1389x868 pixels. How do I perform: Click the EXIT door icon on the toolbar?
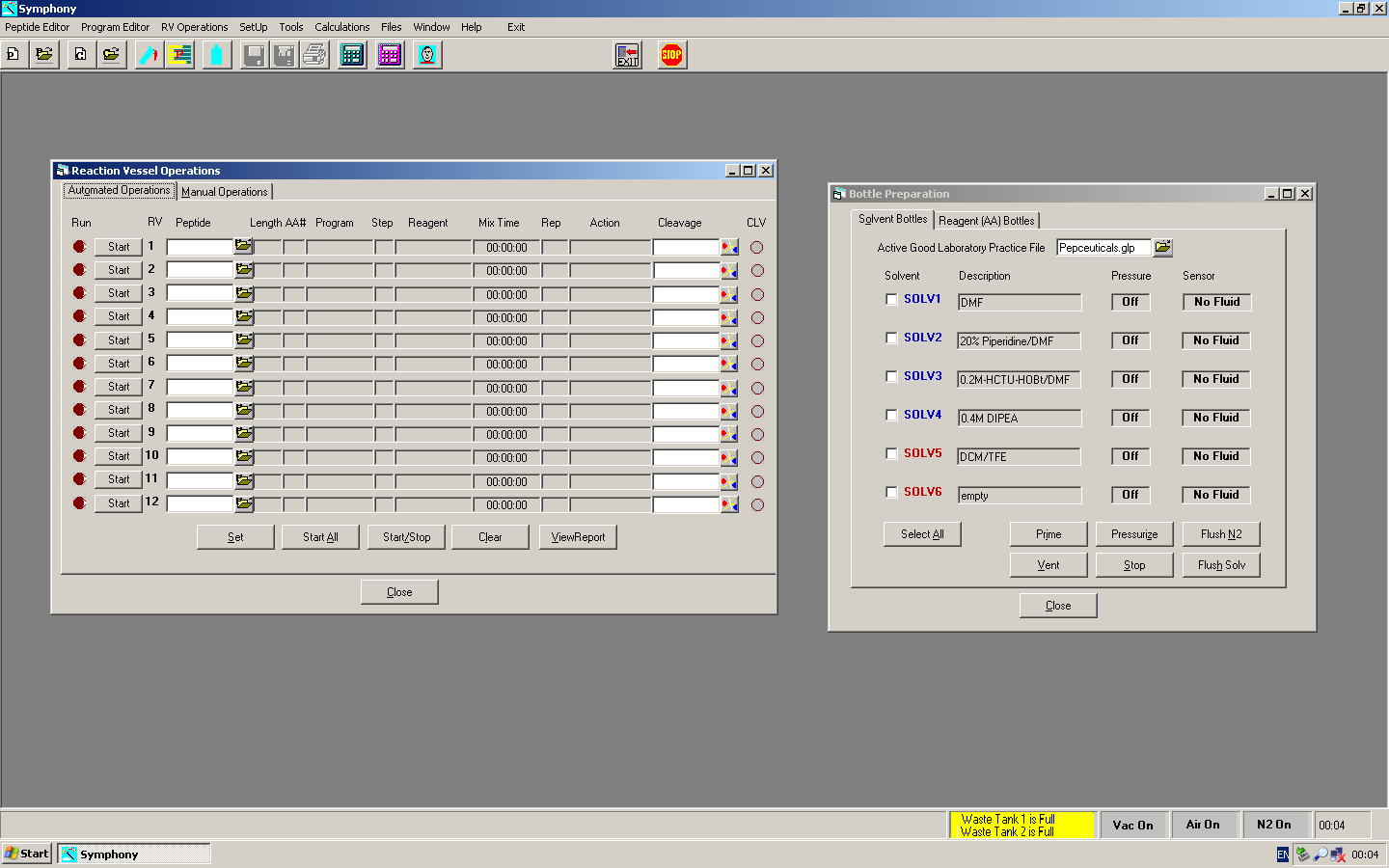626,55
